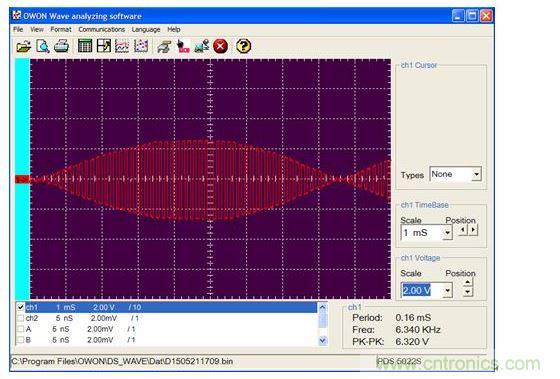Viewport: 560px width, 379px height.
Task: Shift timebase position with right arrow
Action: point(473,230)
